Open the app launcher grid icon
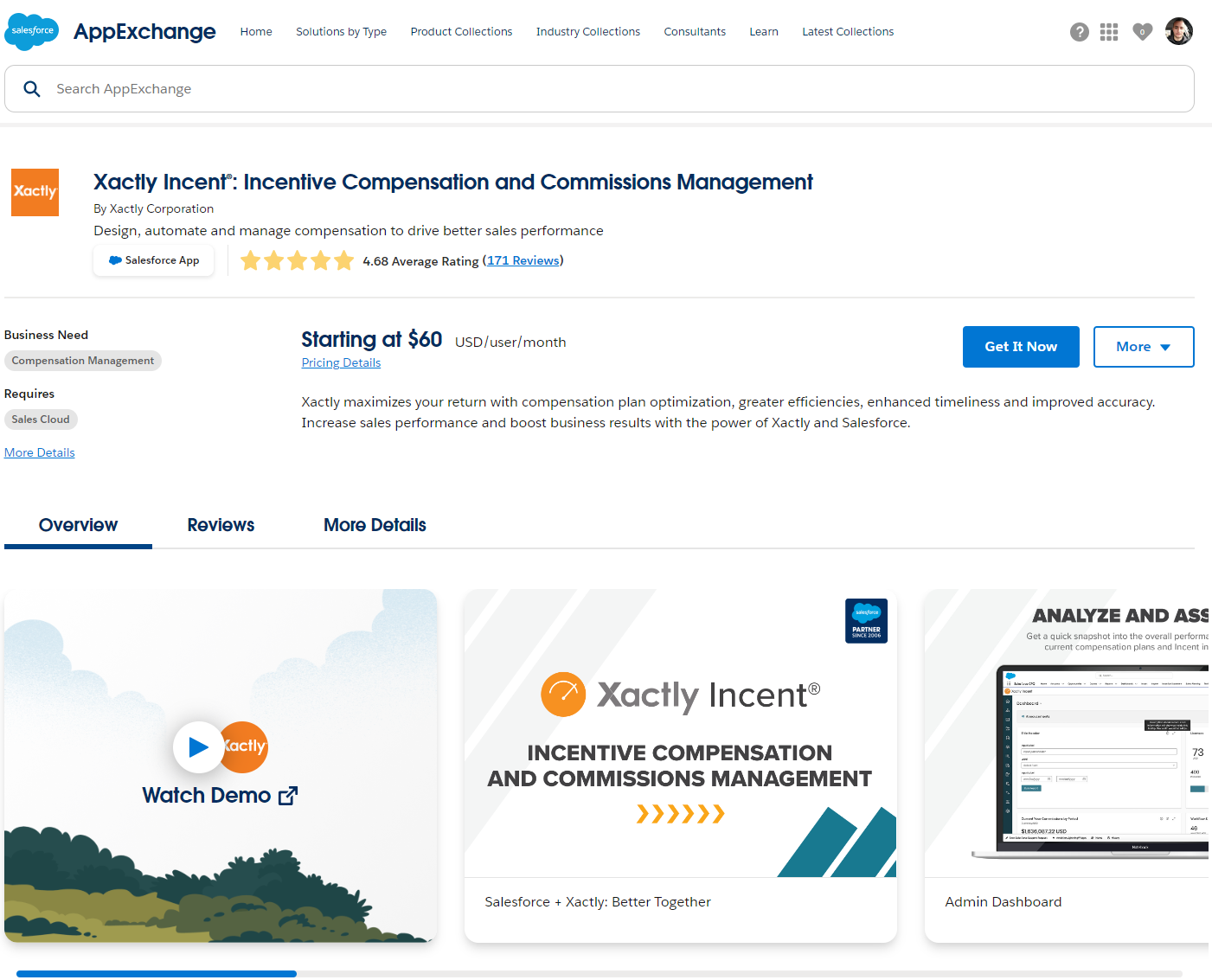The height and width of the screenshot is (980, 1212). [x=1109, y=31]
